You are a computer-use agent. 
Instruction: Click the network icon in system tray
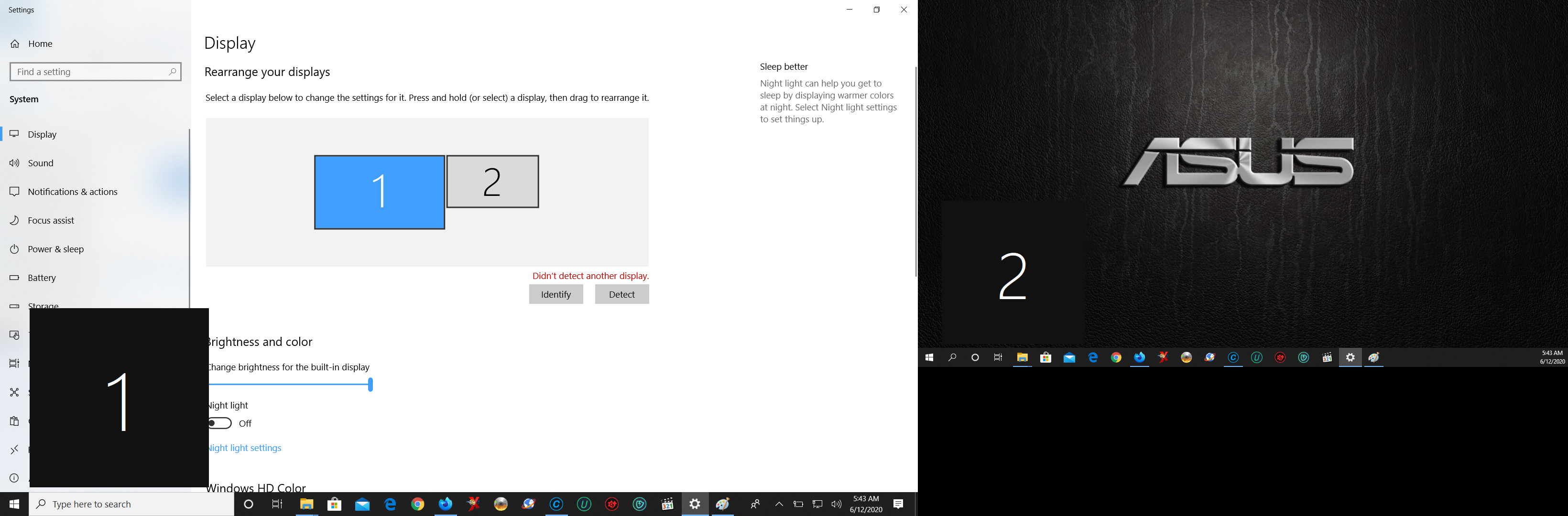tap(817, 504)
